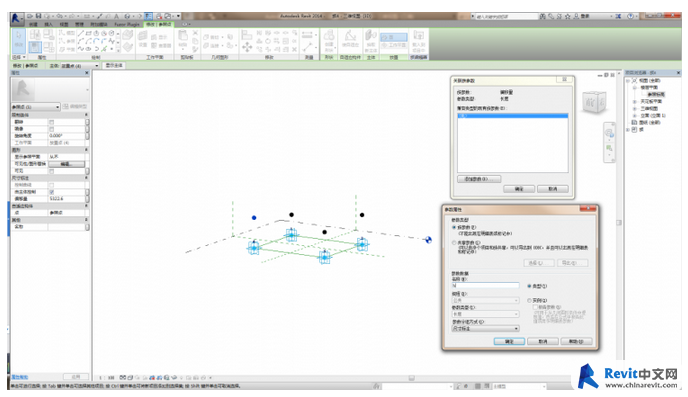The image size is (688, 397).
Task: Open the 参数类型 dropdown in Parameter Properties
Action: pyautogui.click(x=485, y=315)
